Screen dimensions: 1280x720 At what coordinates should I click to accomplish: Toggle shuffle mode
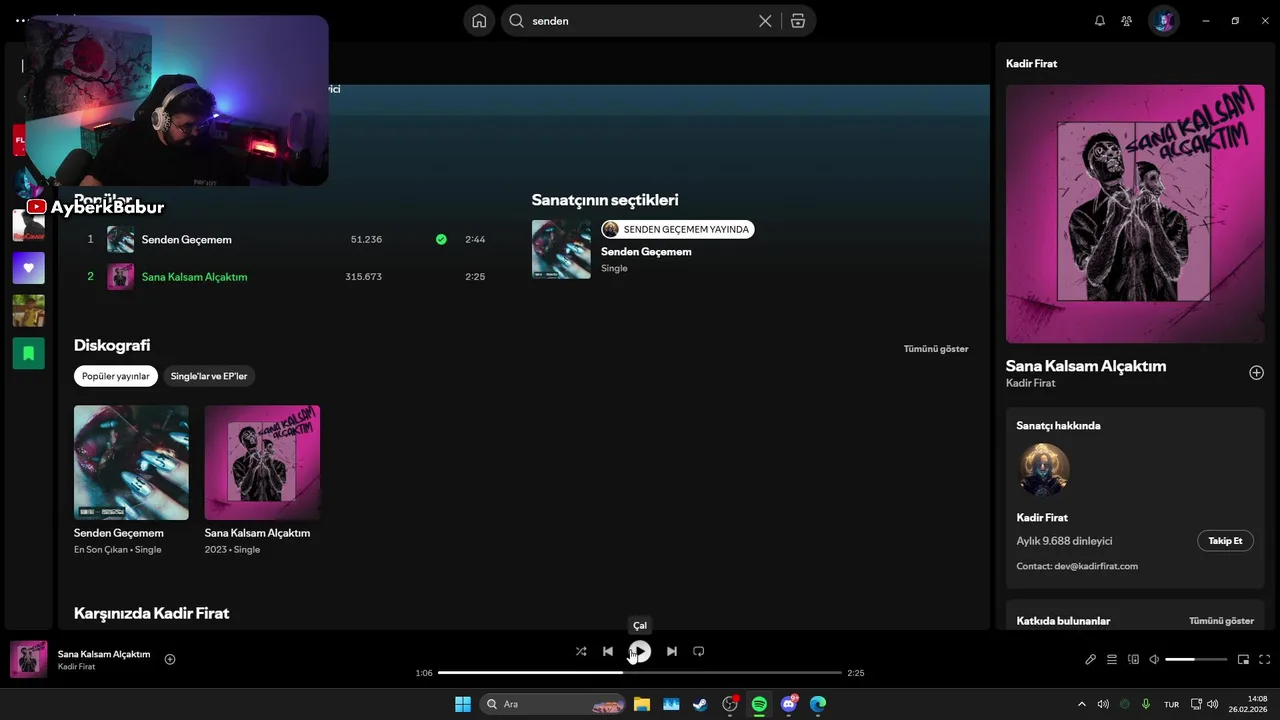(581, 651)
